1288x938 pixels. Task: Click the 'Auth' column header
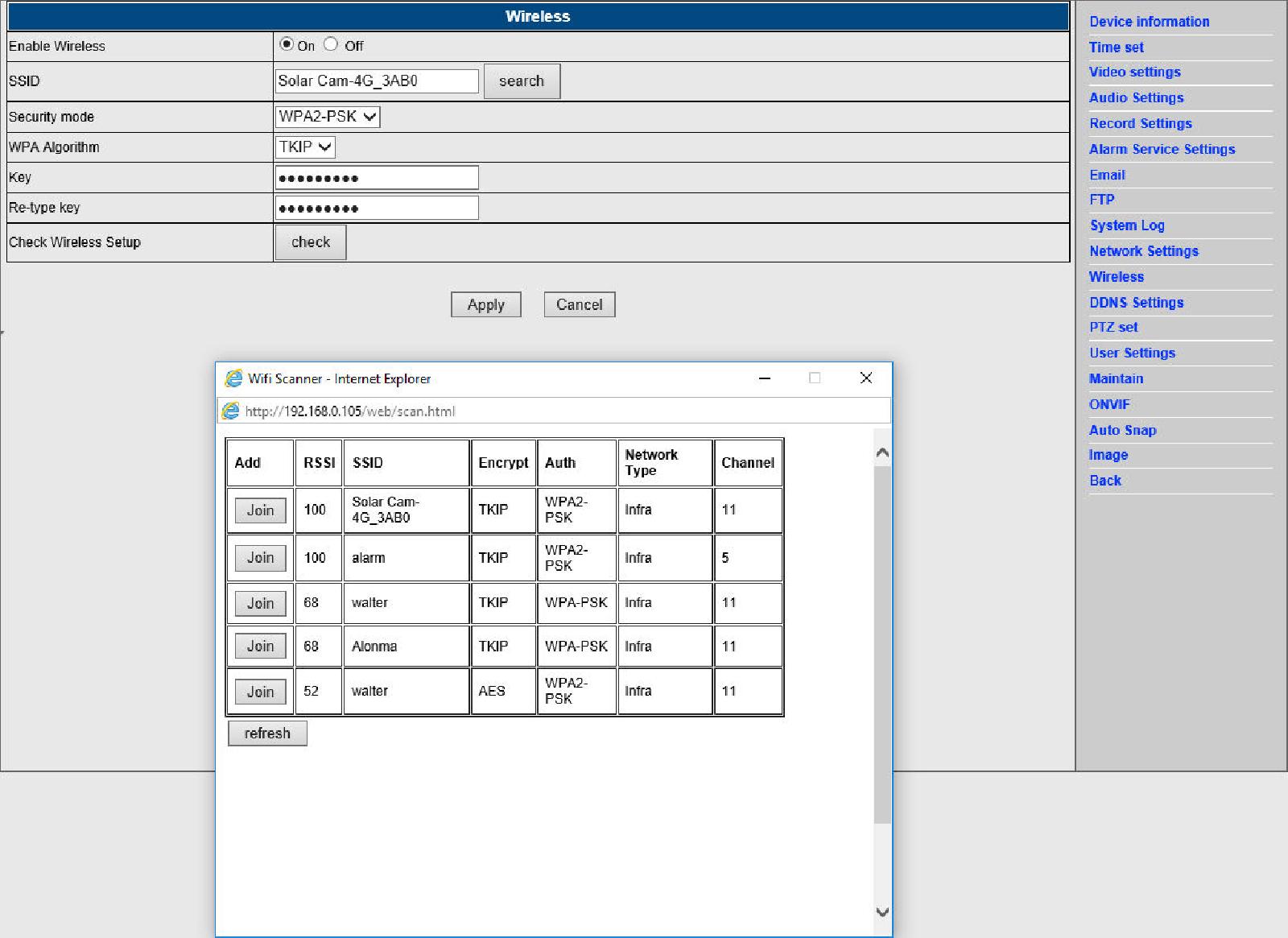(576, 462)
